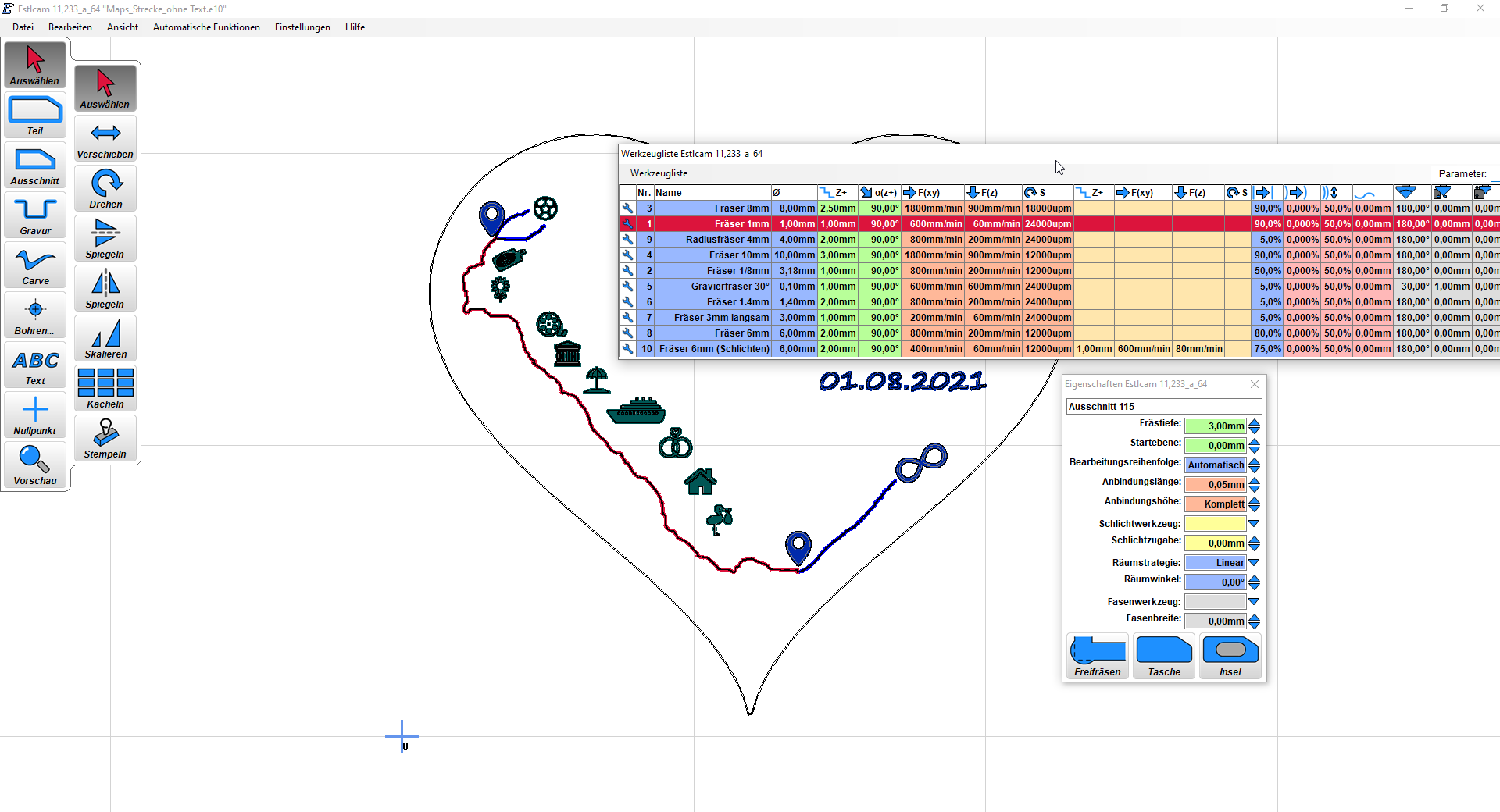Click the Ausschnitt 115 name field

tap(1164, 407)
